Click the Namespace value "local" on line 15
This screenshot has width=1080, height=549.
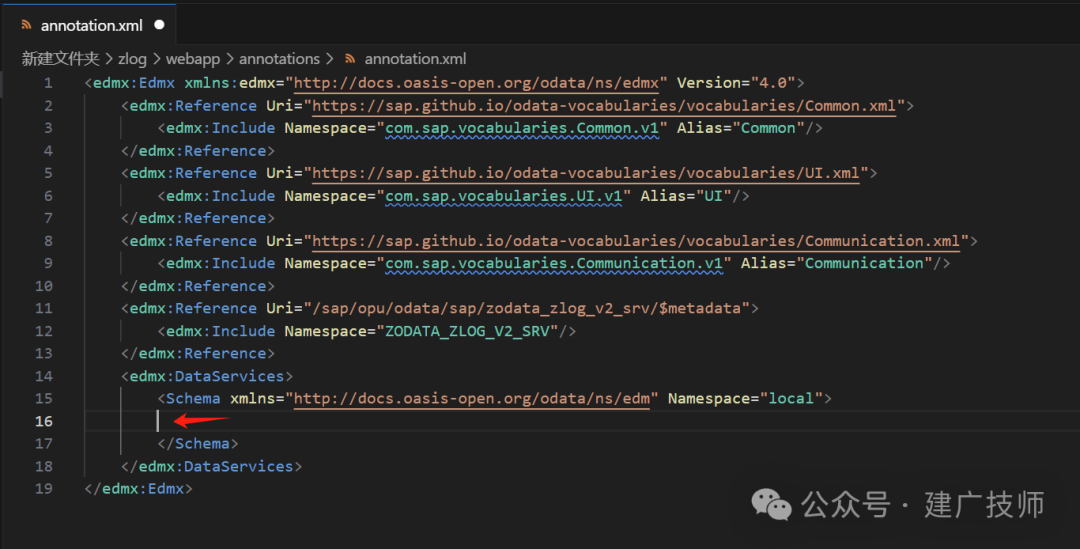[791, 398]
